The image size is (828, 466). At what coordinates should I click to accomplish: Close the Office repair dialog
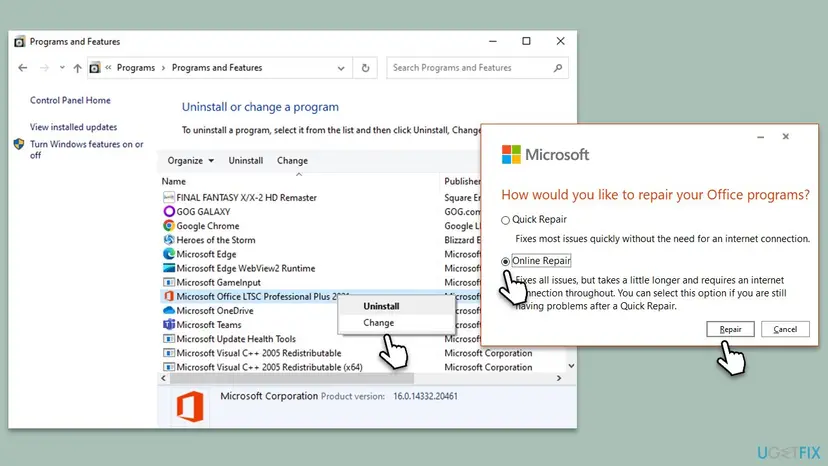coord(786,137)
